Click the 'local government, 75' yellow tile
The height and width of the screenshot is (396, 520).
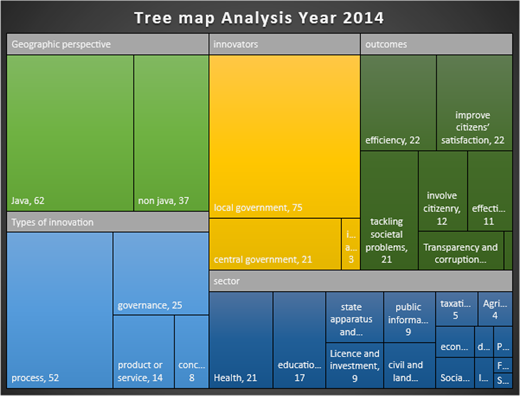[x=285, y=137]
